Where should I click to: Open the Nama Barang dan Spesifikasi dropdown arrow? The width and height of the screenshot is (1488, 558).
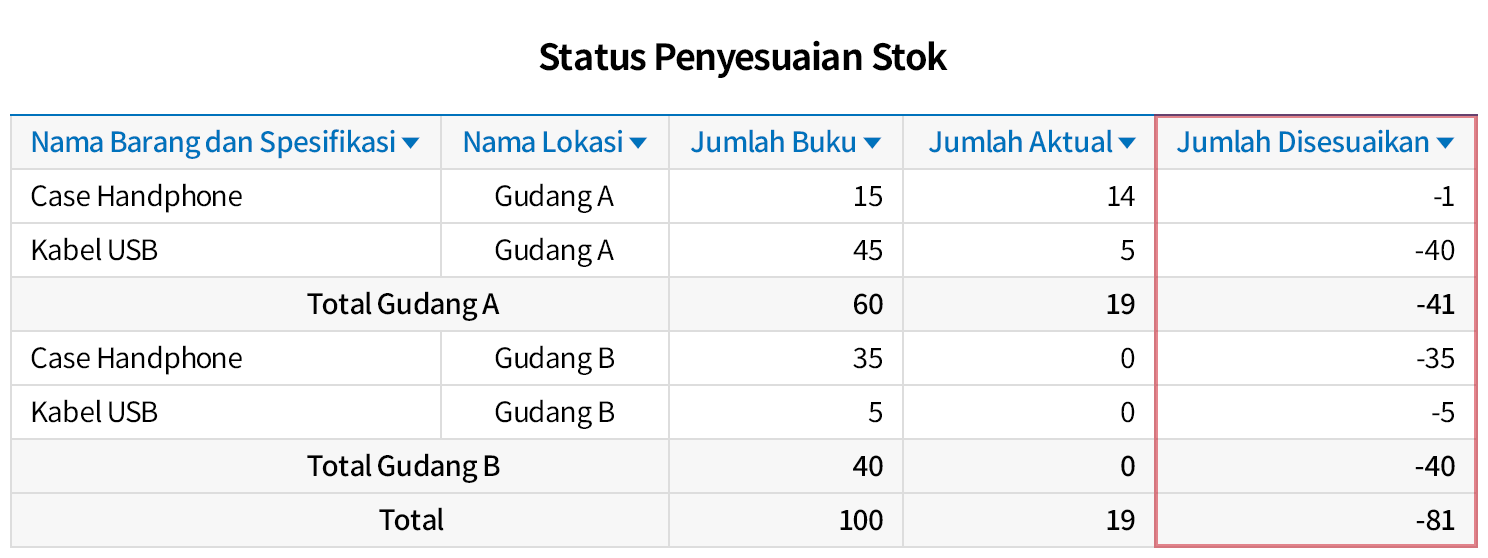(410, 144)
